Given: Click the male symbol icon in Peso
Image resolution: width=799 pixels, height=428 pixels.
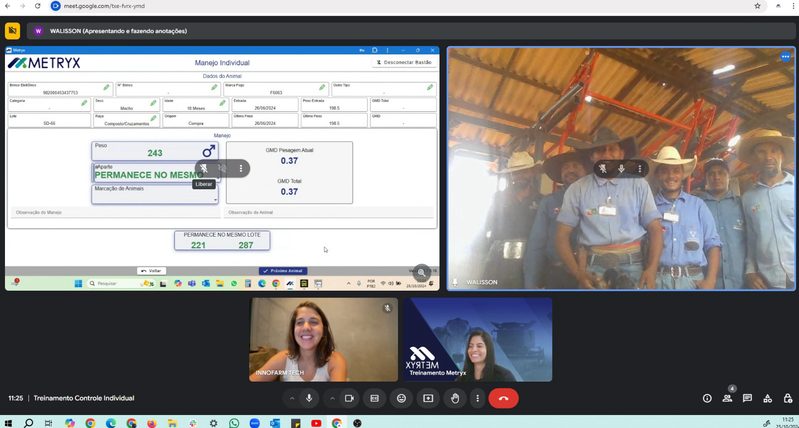Looking at the screenshot, I should pyautogui.click(x=208, y=151).
